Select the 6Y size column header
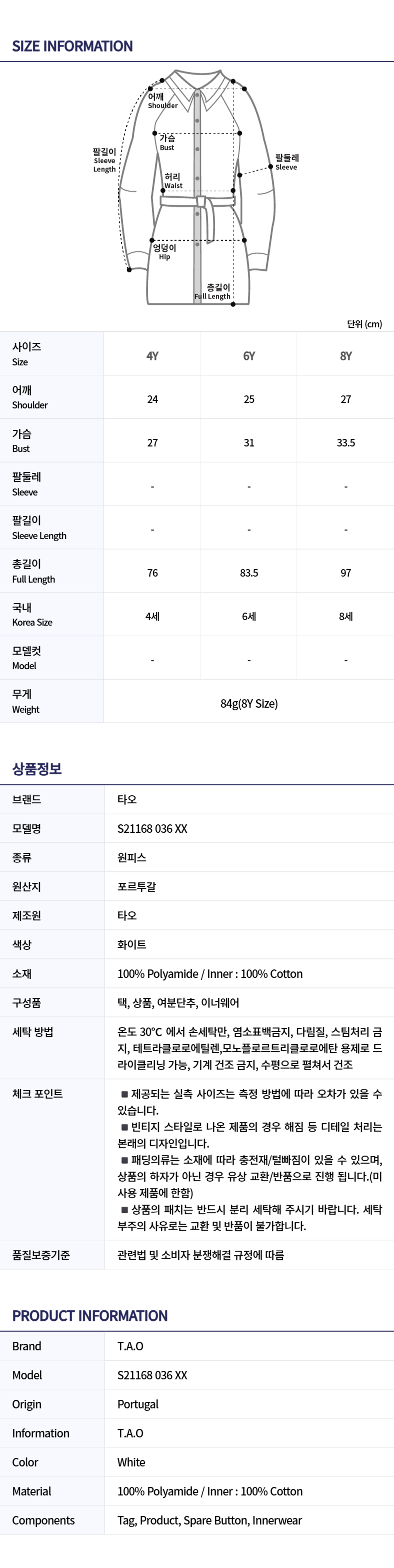394x1568 pixels. (x=248, y=356)
